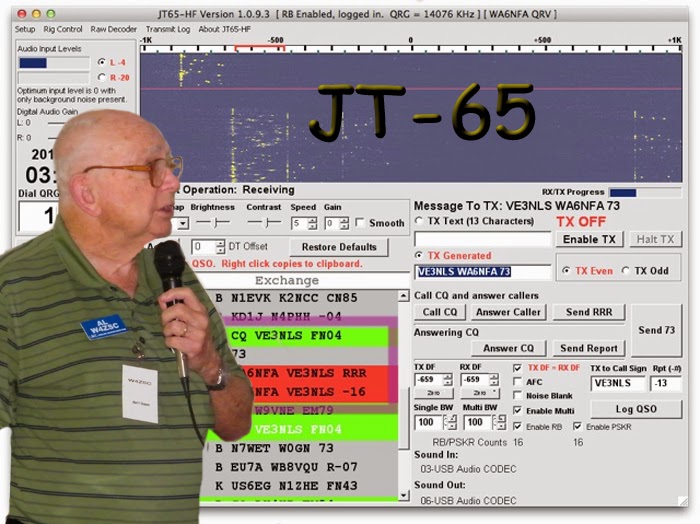Viewport: 700px width, 524px height.
Task: Adjust the Contrast slider
Action: (264, 222)
